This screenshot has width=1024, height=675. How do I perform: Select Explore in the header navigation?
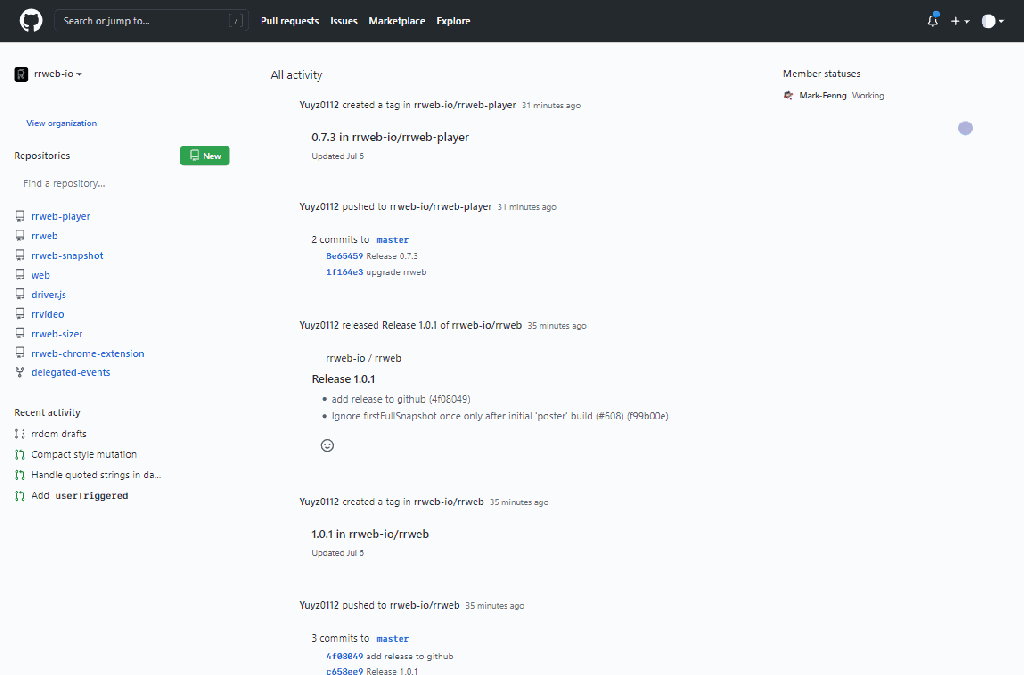pos(453,21)
